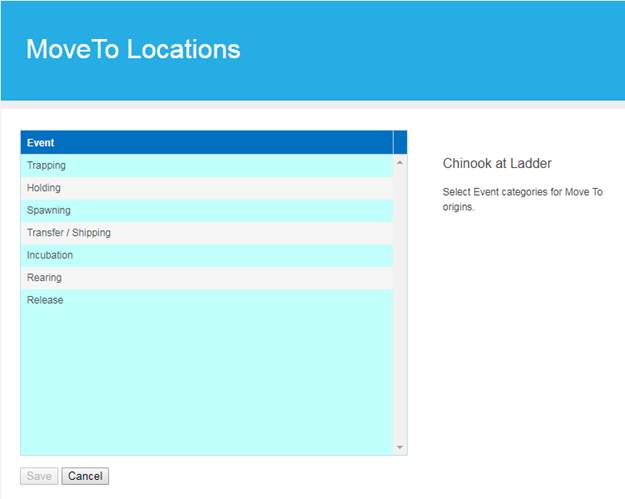Viewport: 625px width, 499px height.
Task: Select the Holding event row
Action: pos(206,188)
